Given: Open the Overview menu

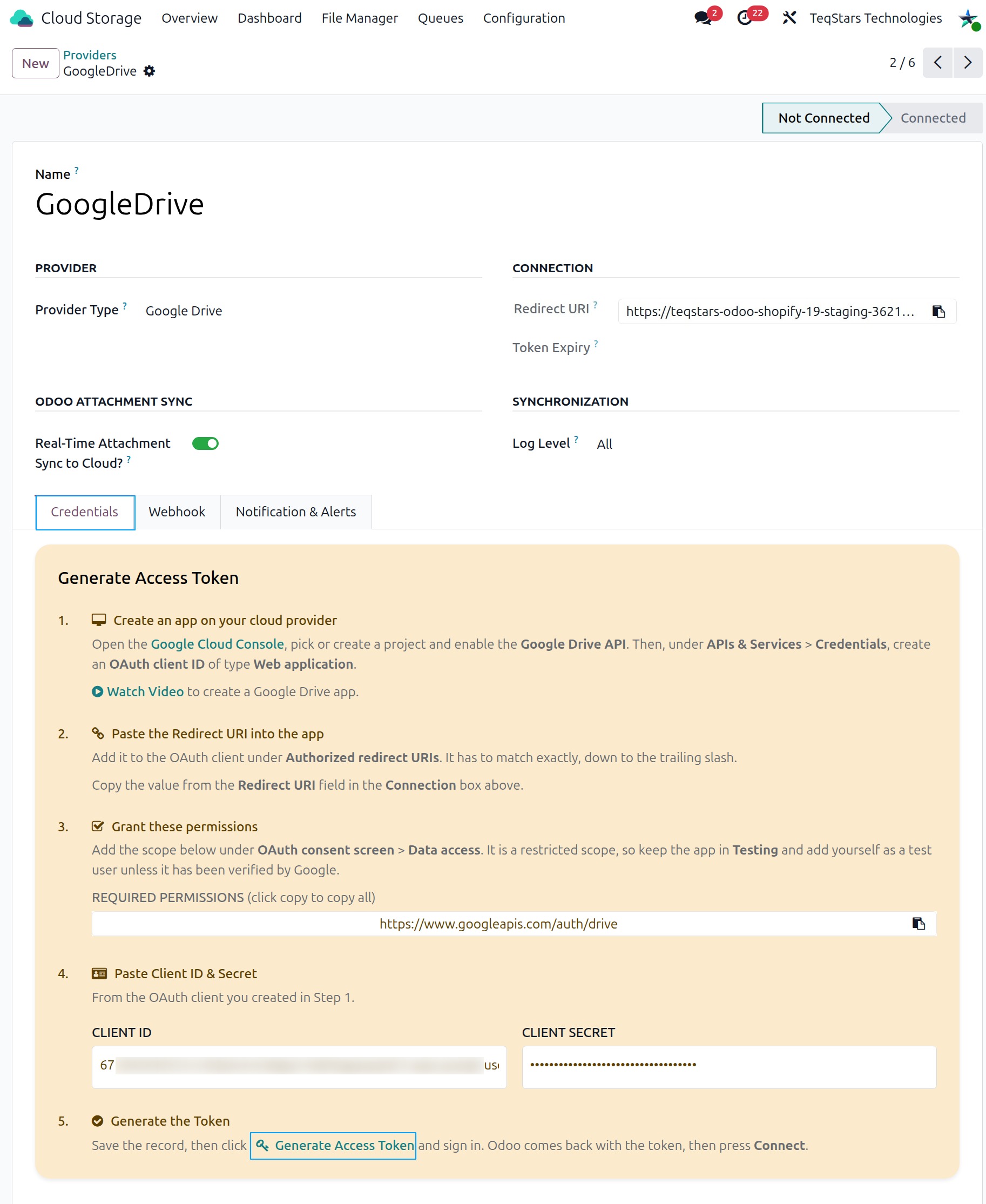Looking at the screenshot, I should [190, 18].
